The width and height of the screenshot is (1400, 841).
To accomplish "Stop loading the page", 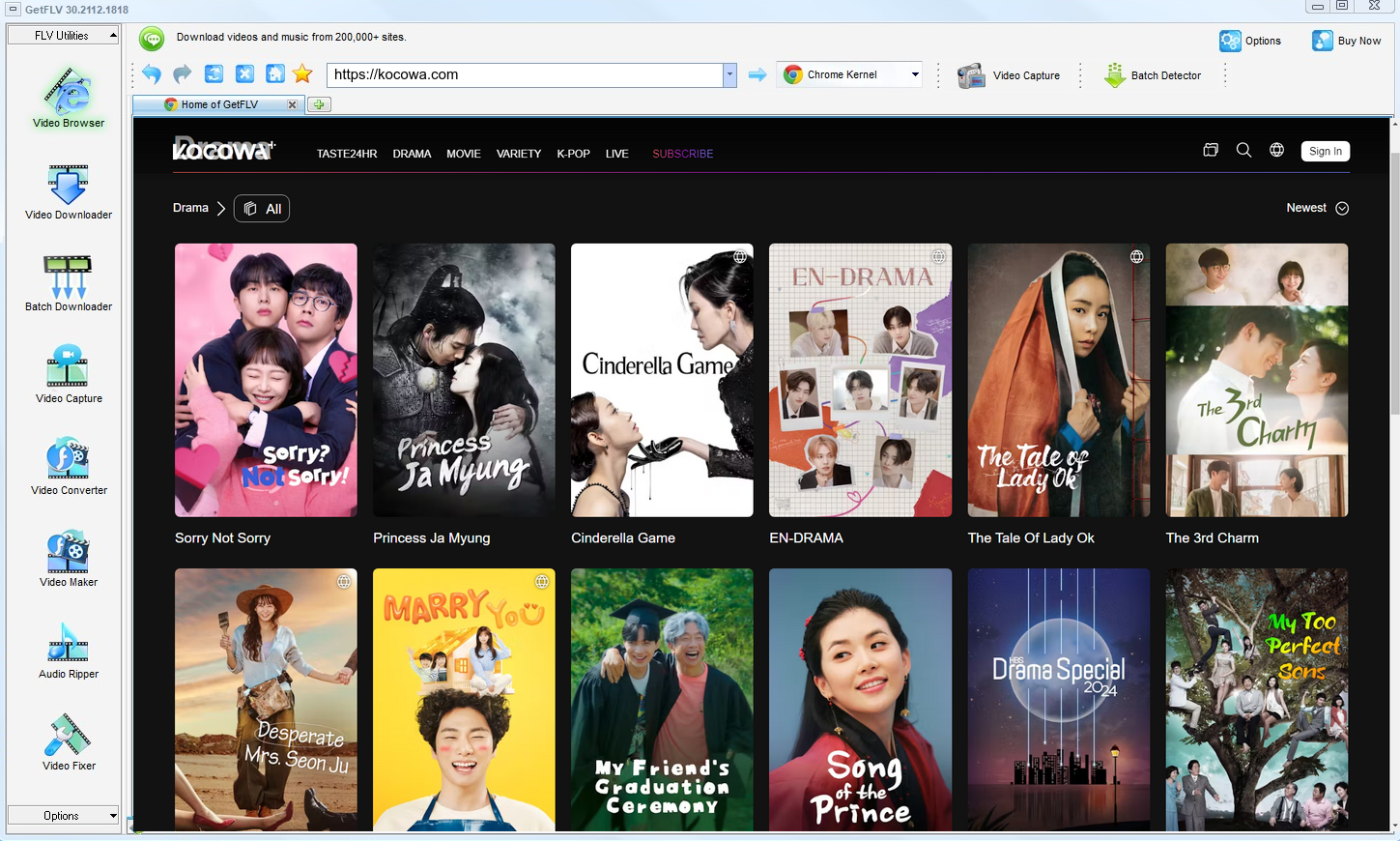I will [x=245, y=74].
